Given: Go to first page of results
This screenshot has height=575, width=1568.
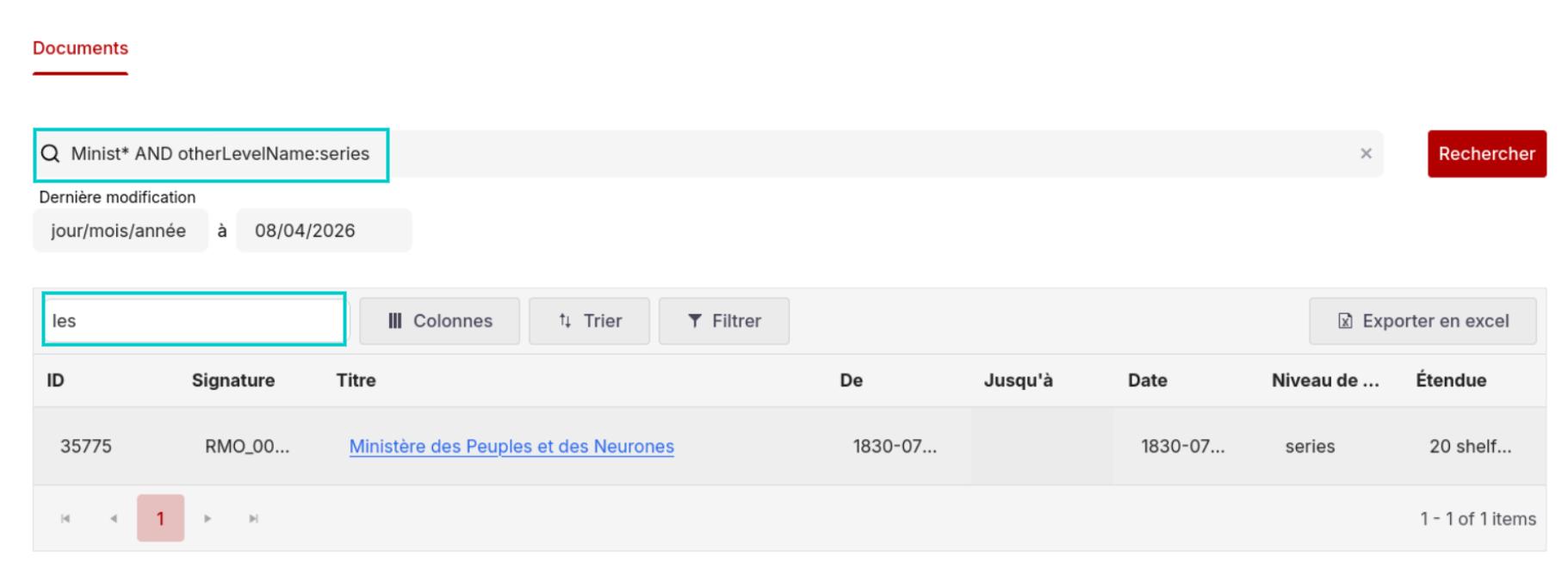Looking at the screenshot, I should (x=65, y=518).
